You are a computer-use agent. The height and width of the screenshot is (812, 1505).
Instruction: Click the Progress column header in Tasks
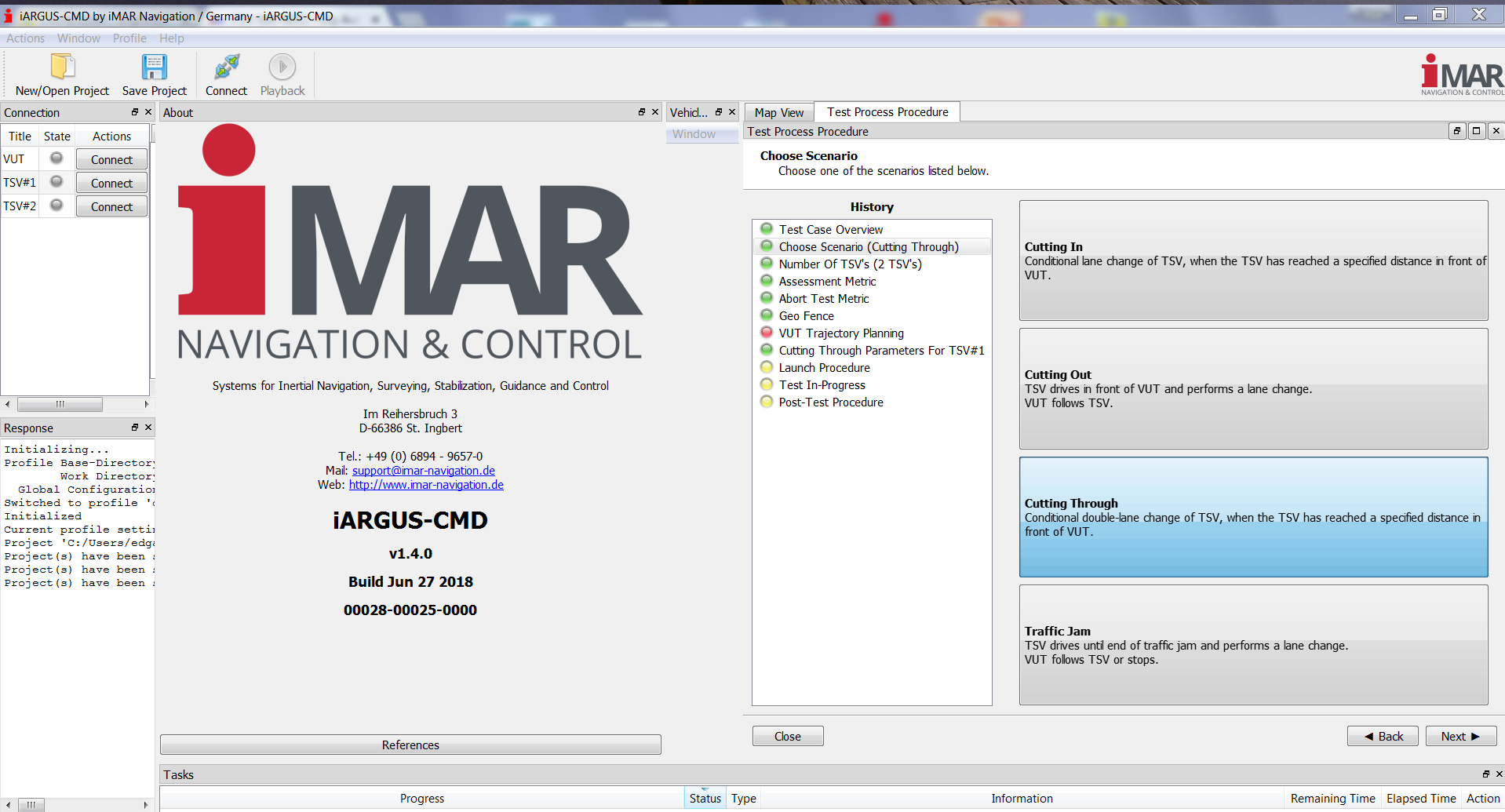422,798
